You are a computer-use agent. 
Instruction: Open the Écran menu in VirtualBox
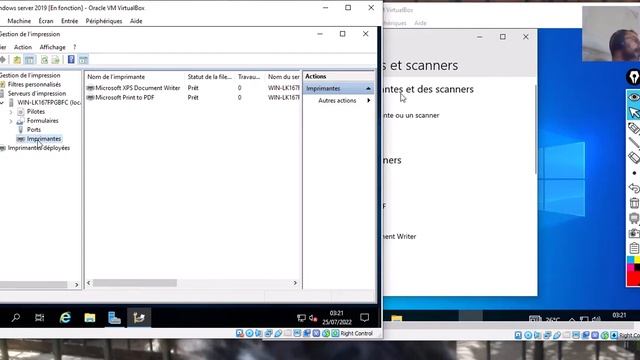pos(46,21)
